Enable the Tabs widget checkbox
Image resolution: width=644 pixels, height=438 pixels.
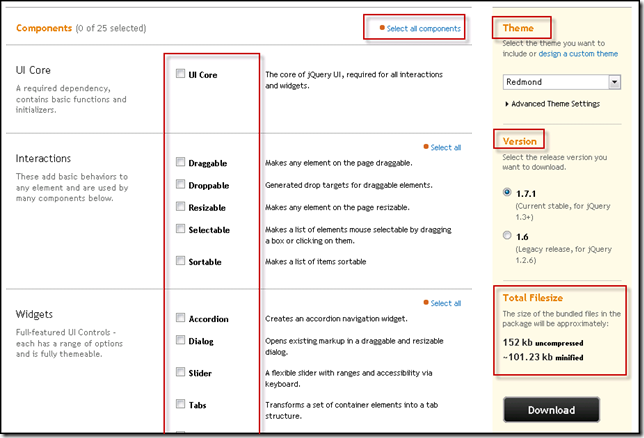tap(180, 404)
